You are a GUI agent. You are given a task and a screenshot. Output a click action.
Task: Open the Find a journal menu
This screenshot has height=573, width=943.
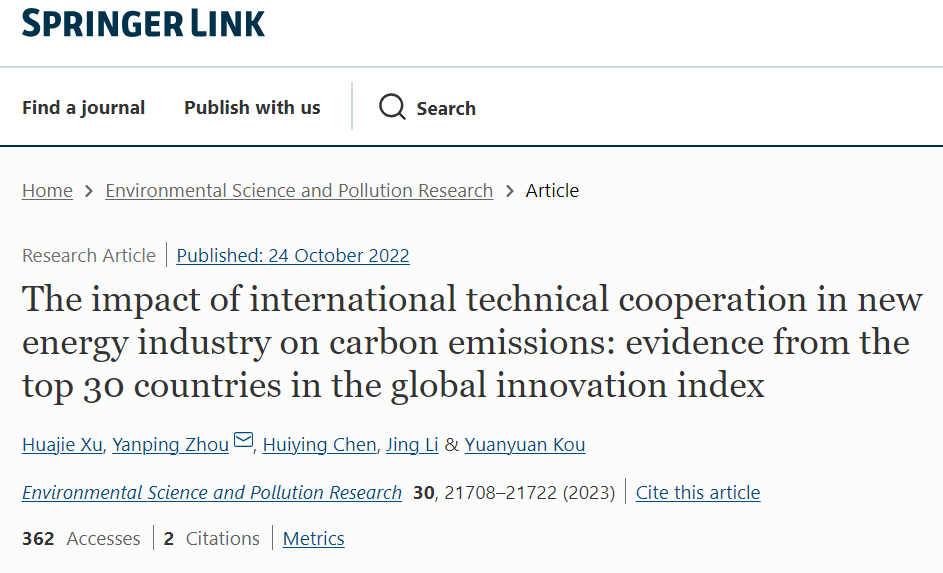coord(83,108)
